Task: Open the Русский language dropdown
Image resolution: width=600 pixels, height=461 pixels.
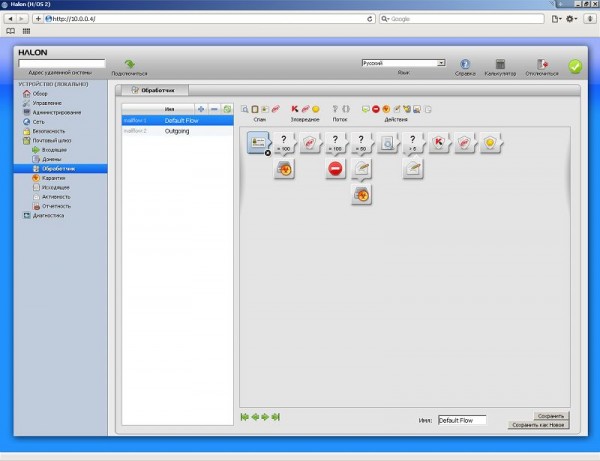Action: [x=403, y=63]
